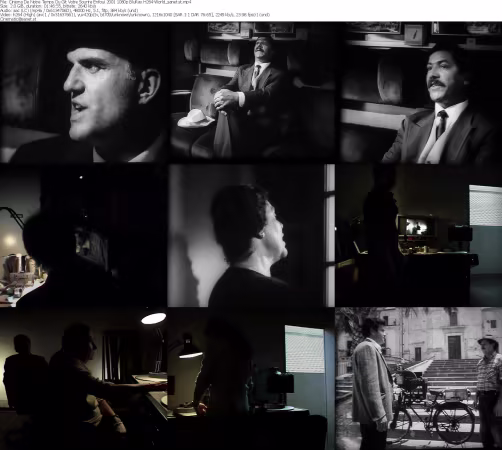Screen dimensions: 502x450
Task: Select the thumbnail of mustached man leaning back laughing
Action: tap(252, 92)
